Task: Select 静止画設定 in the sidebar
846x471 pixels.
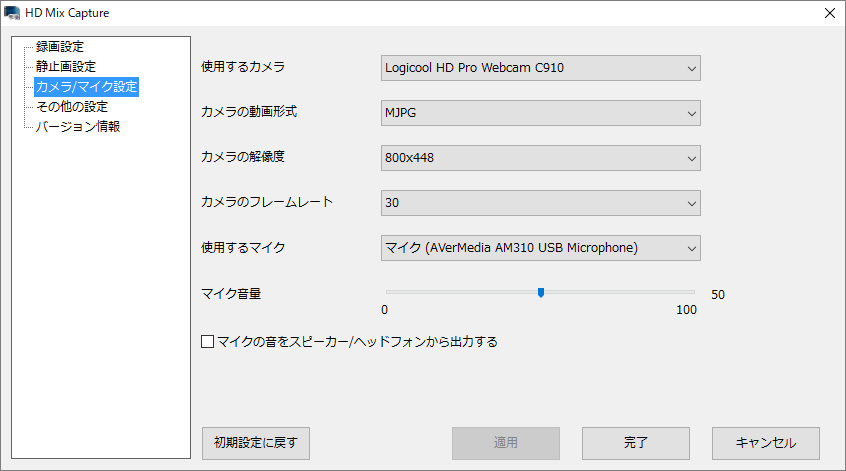Action: [65, 67]
